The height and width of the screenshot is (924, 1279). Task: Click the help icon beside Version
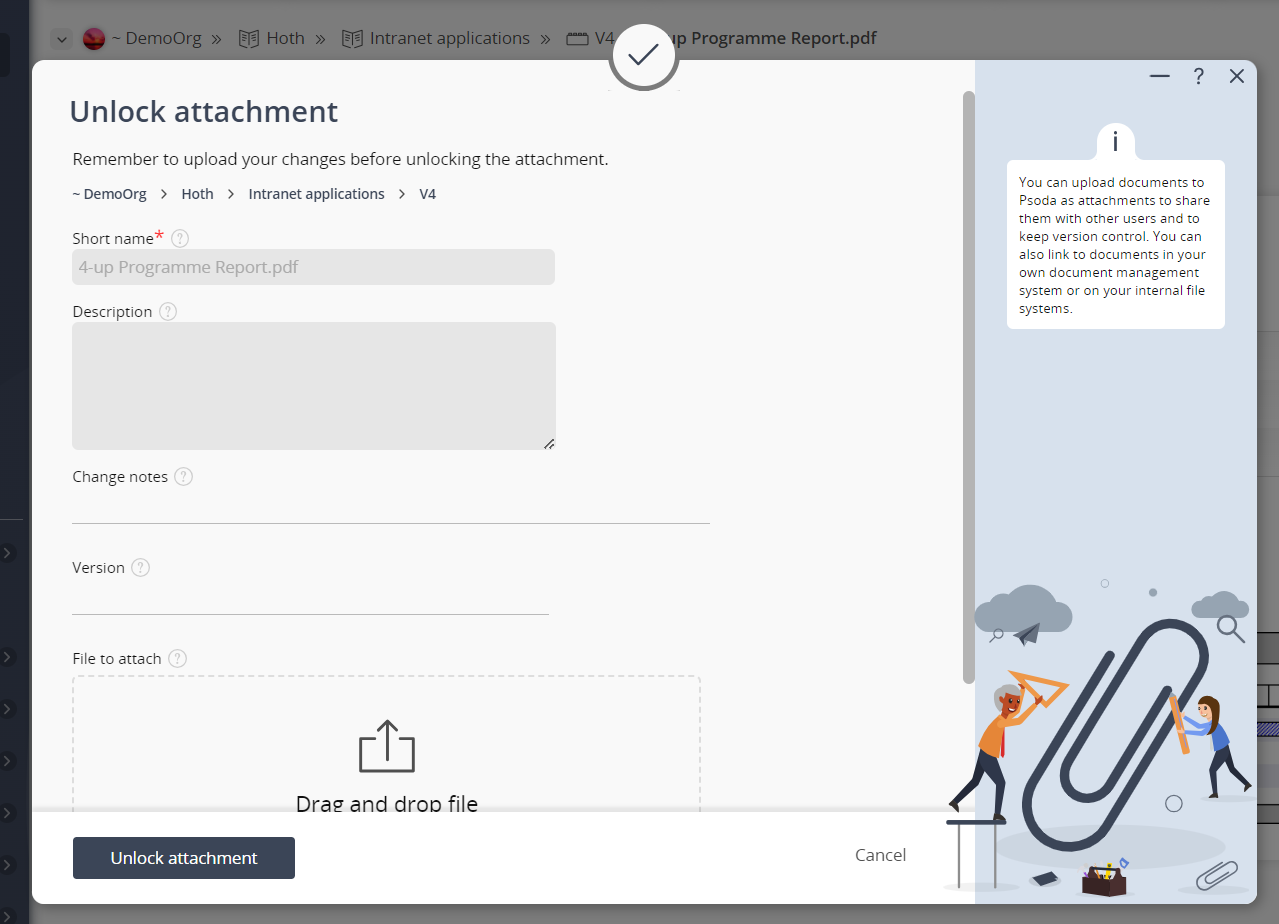(141, 568)
